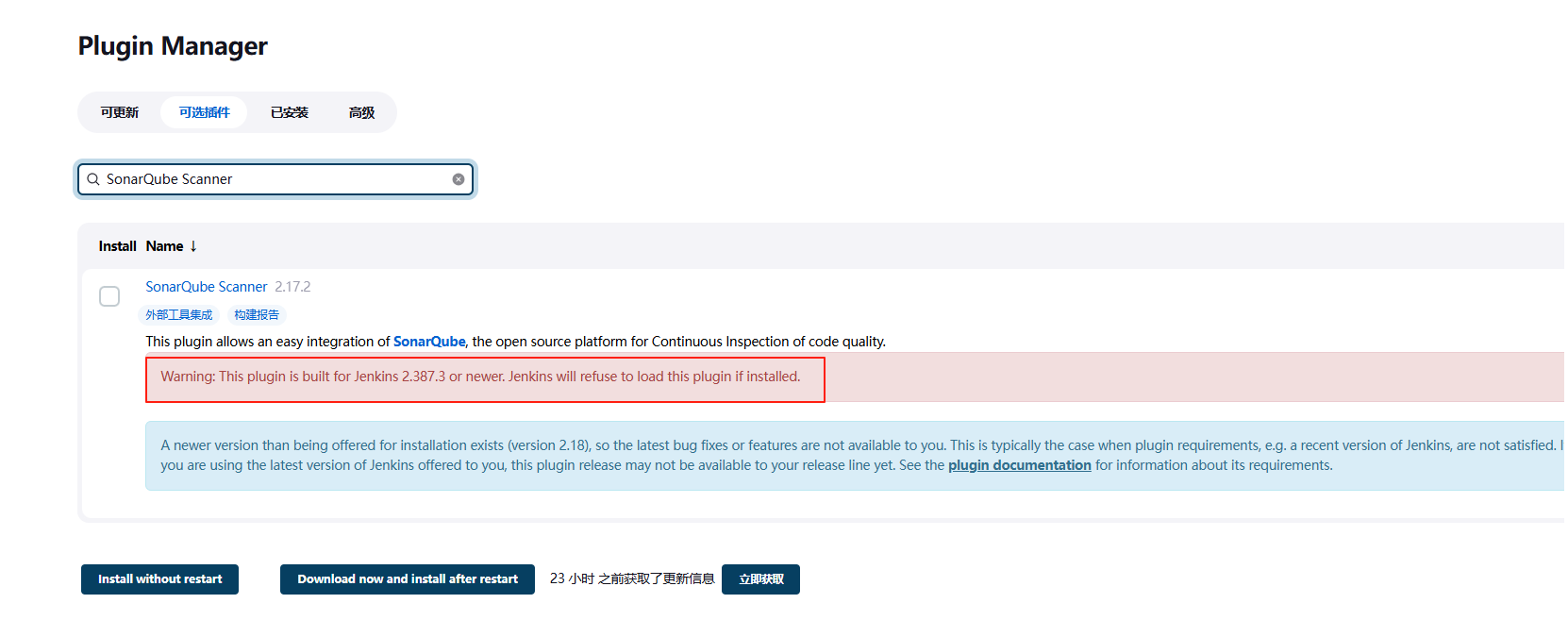Switch to the 可更新 tab
Viewport: 1568px width, 620px height.
pyautogui.click(x=120, y=112)
